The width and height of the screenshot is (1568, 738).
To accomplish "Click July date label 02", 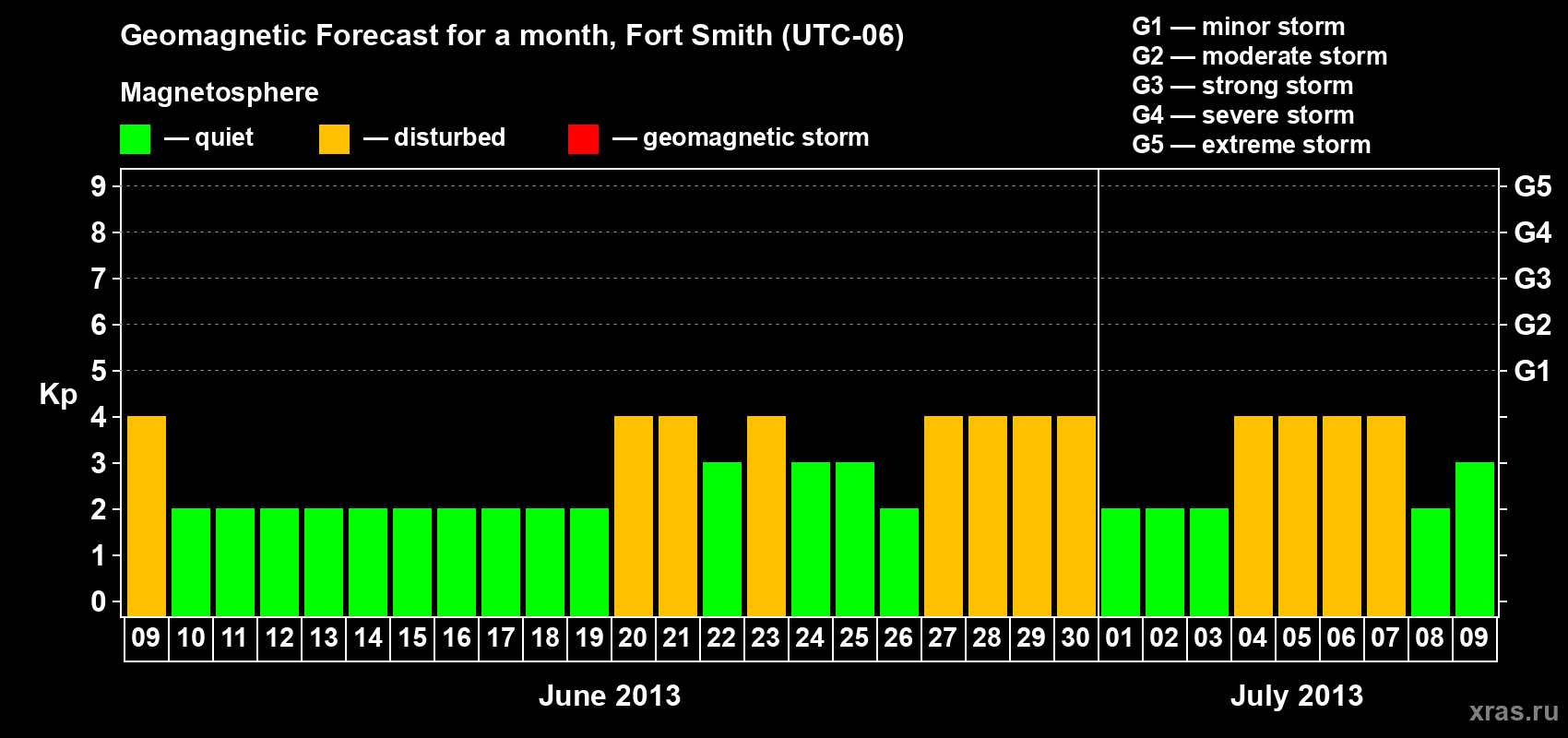I will pos(1164,638).
